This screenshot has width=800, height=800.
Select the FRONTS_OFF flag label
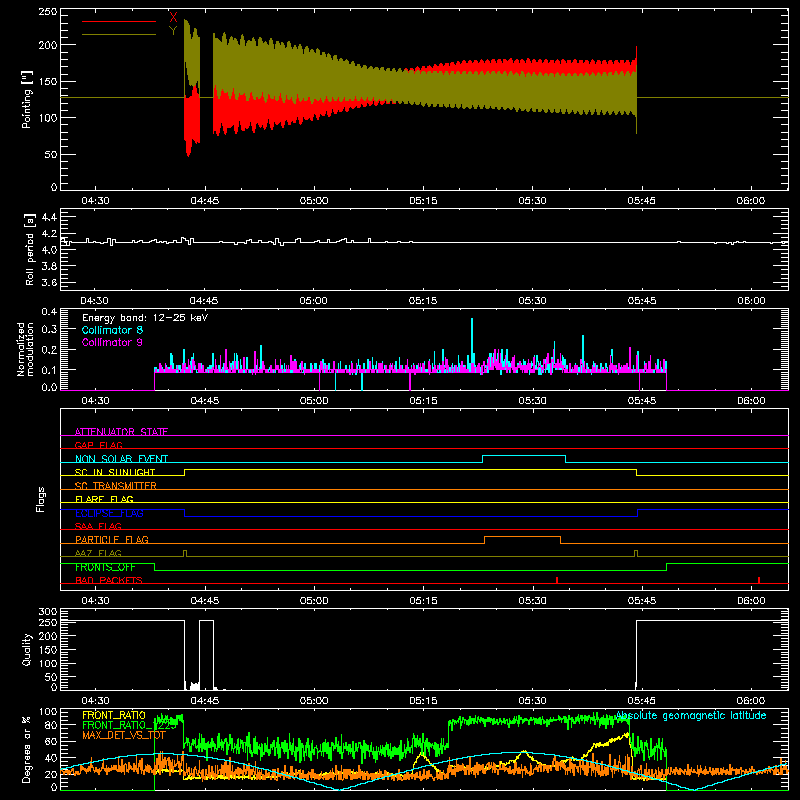coord(105,567)
